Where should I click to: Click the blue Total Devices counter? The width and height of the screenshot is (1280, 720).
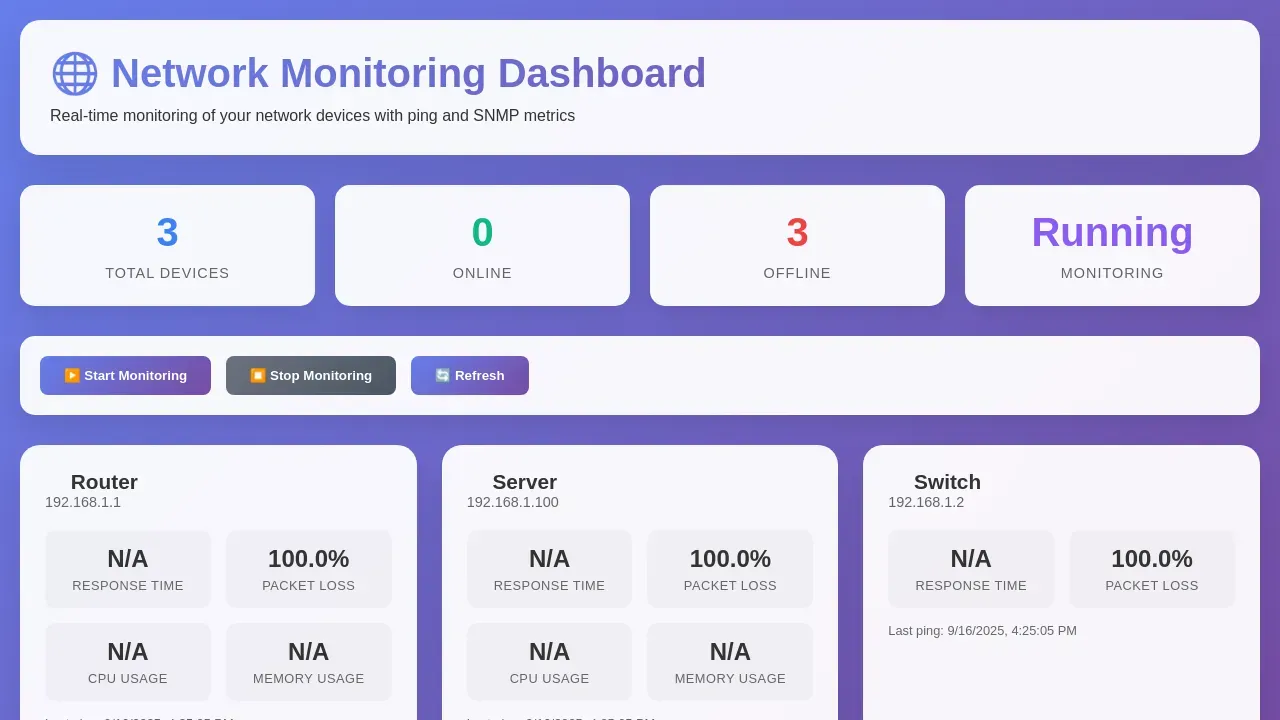(x=167, y=232)
